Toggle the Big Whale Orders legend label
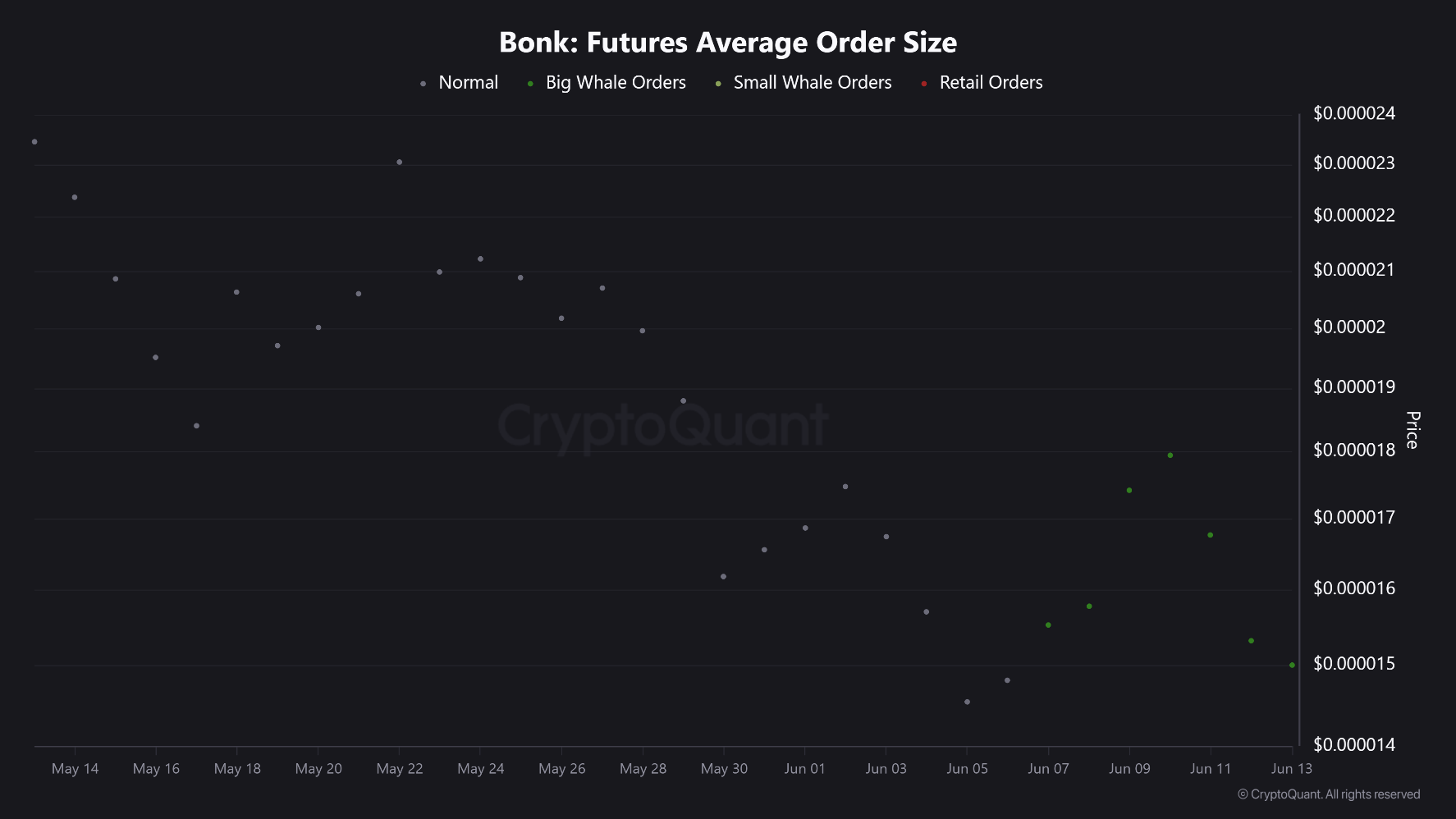Viewport: 1456px width, 819px height. point(616,83)
